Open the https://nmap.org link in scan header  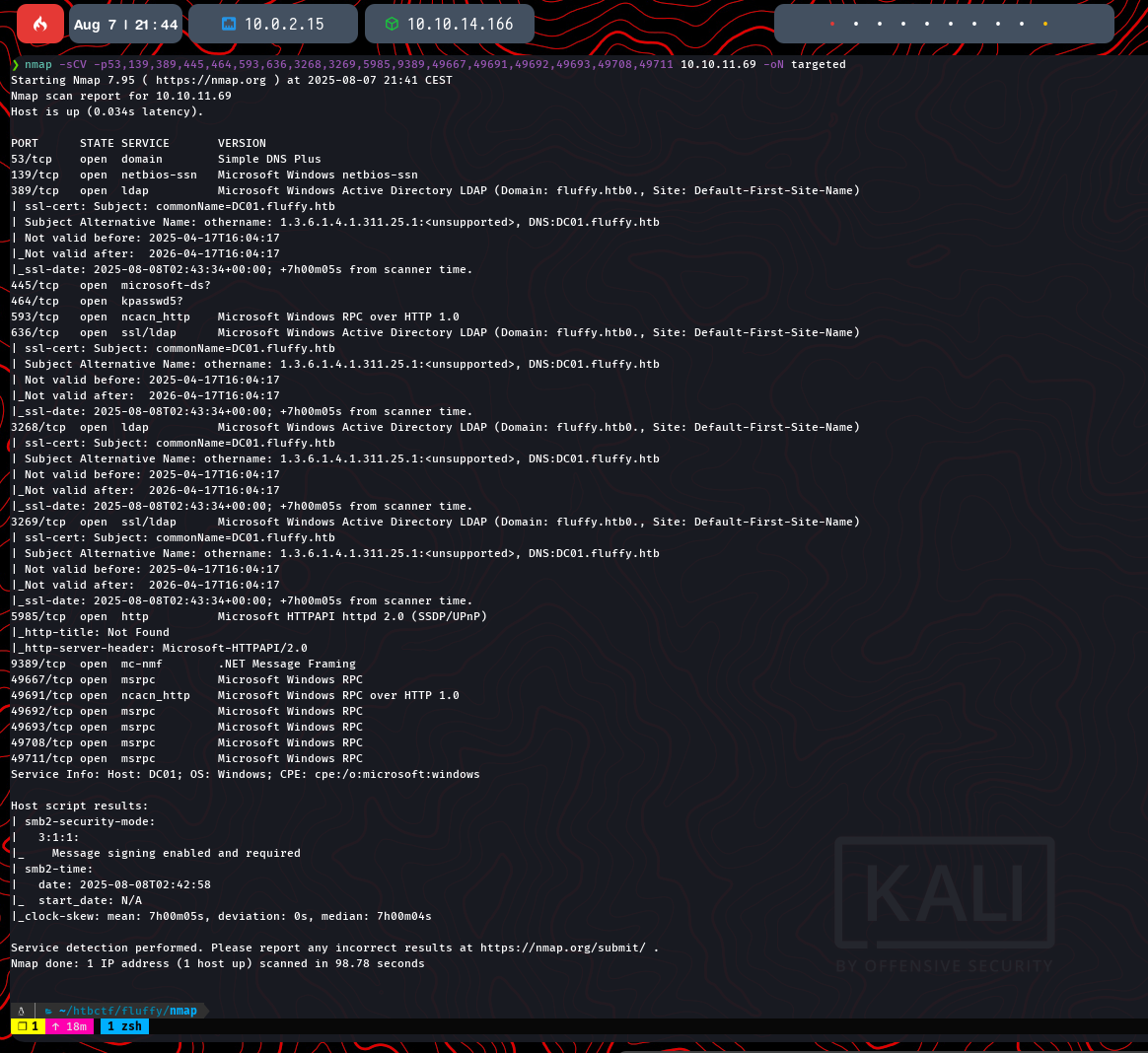[211, 80]
